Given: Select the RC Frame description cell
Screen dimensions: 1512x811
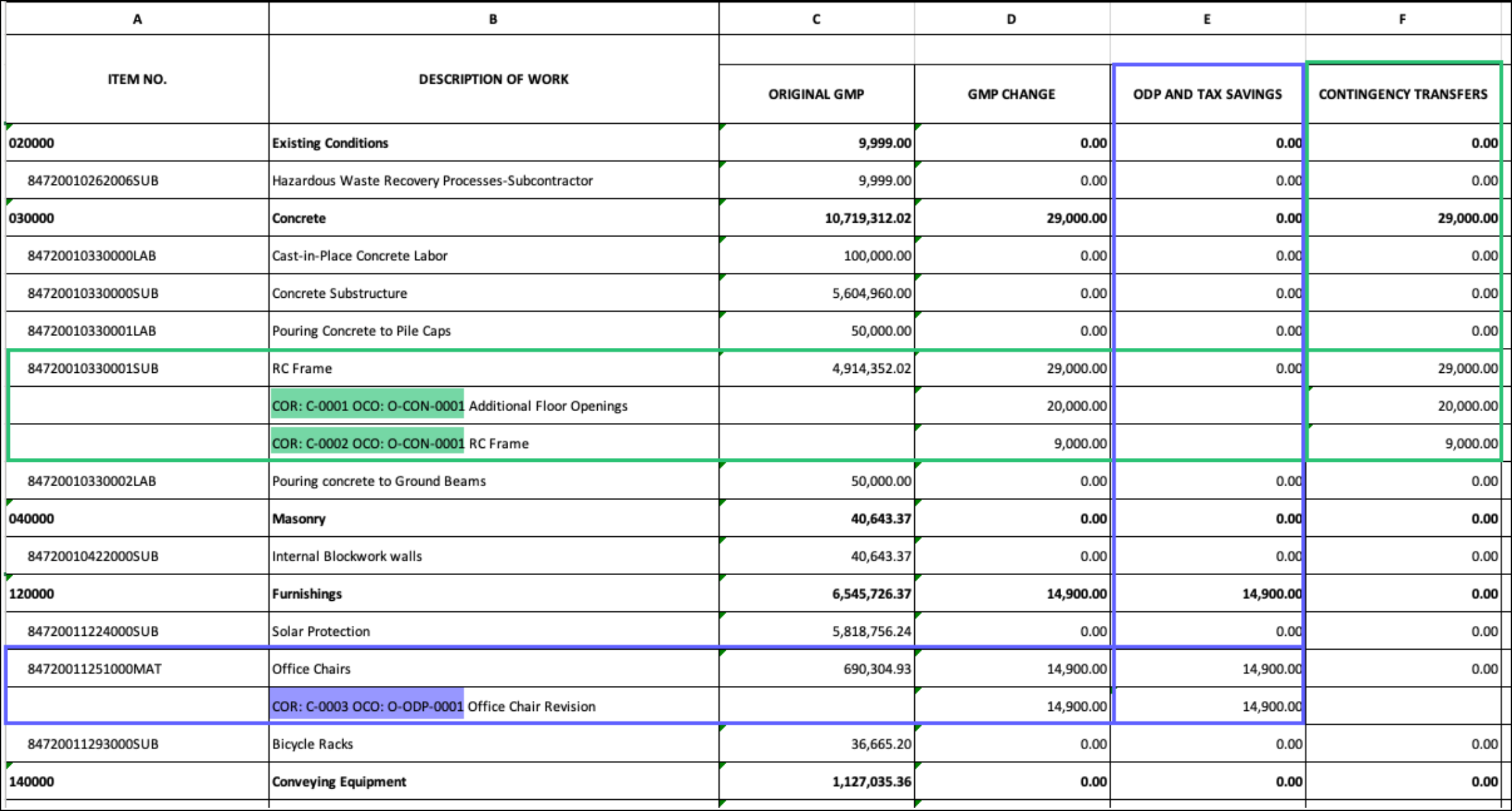Looking at the screenshot, I should pos(303,368).
